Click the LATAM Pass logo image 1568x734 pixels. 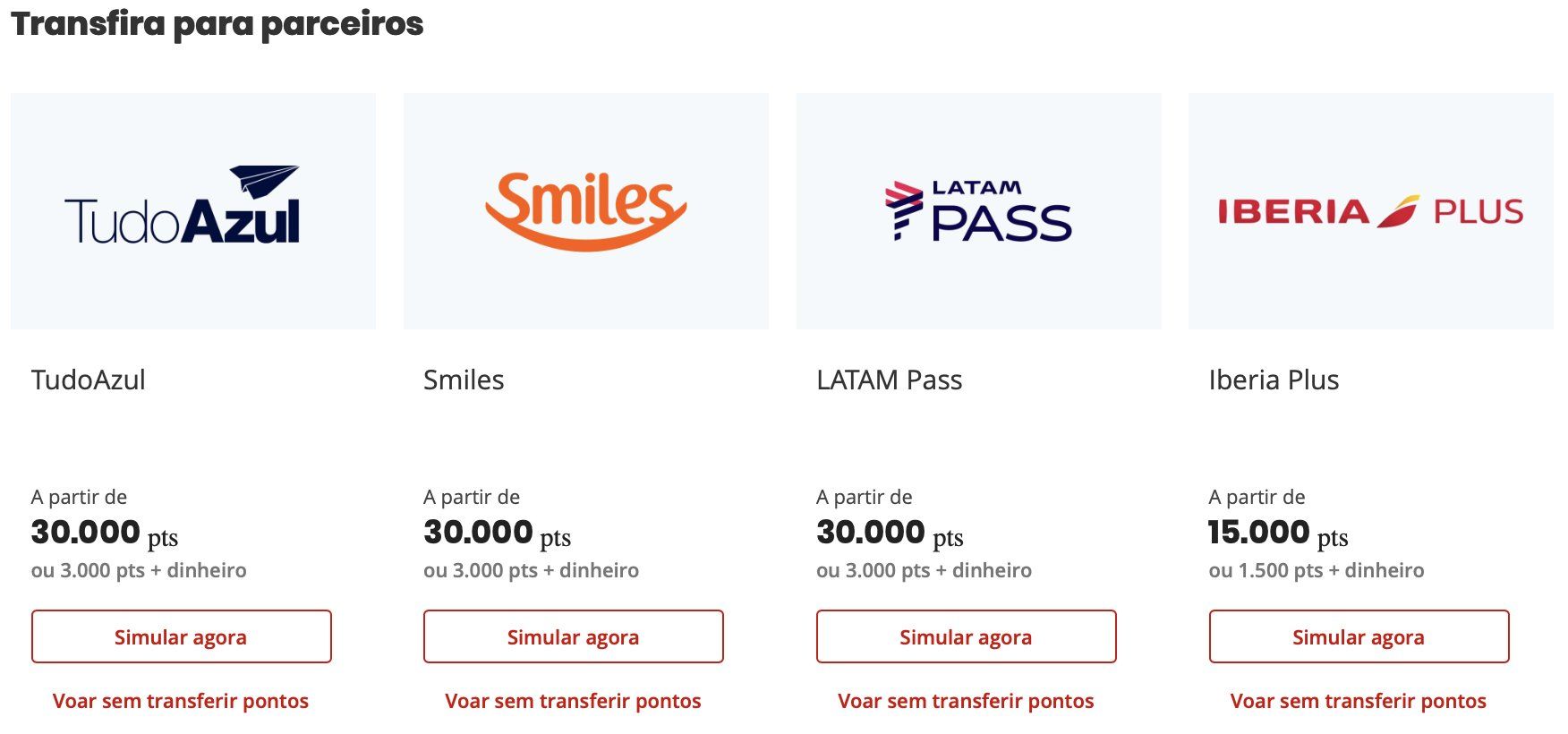979,211
